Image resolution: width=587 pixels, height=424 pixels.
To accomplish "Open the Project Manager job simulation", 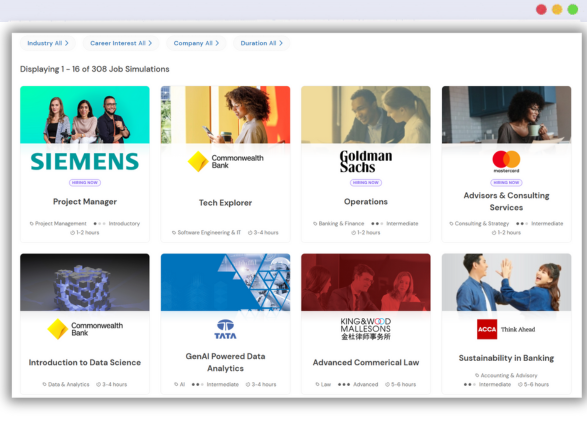I will tap(85, 202).
